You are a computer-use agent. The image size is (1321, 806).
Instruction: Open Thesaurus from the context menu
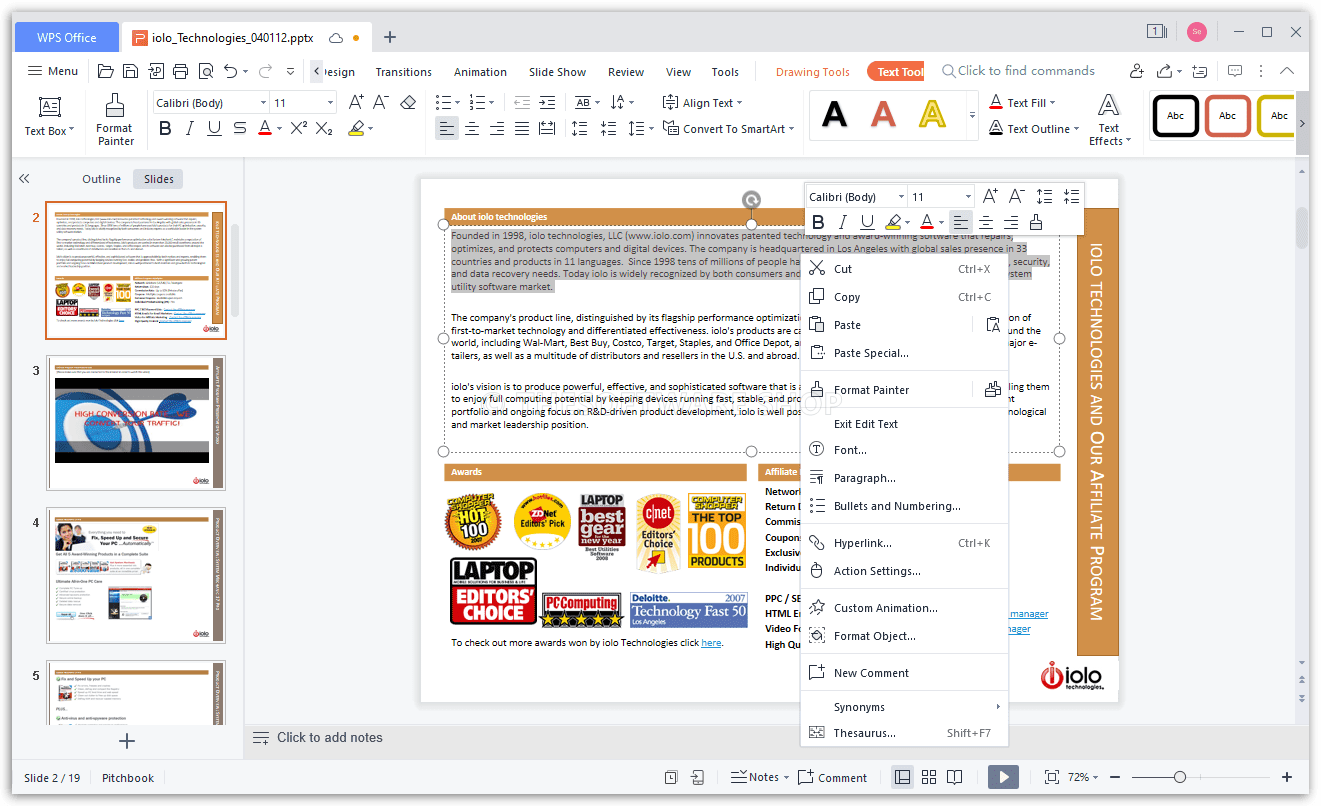click(x=904, y=733)
